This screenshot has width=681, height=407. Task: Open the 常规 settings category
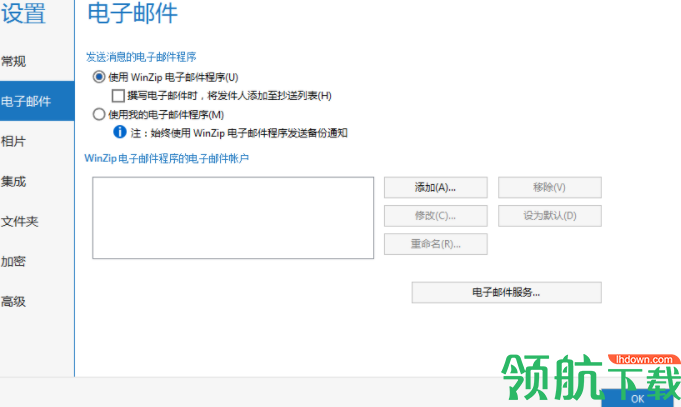click(14, 61)
